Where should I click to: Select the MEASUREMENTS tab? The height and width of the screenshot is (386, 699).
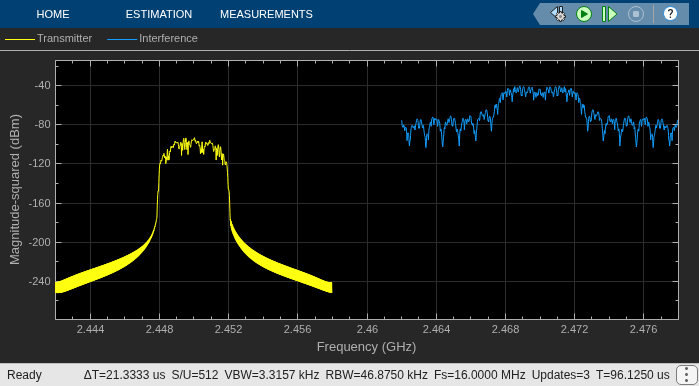266,14
